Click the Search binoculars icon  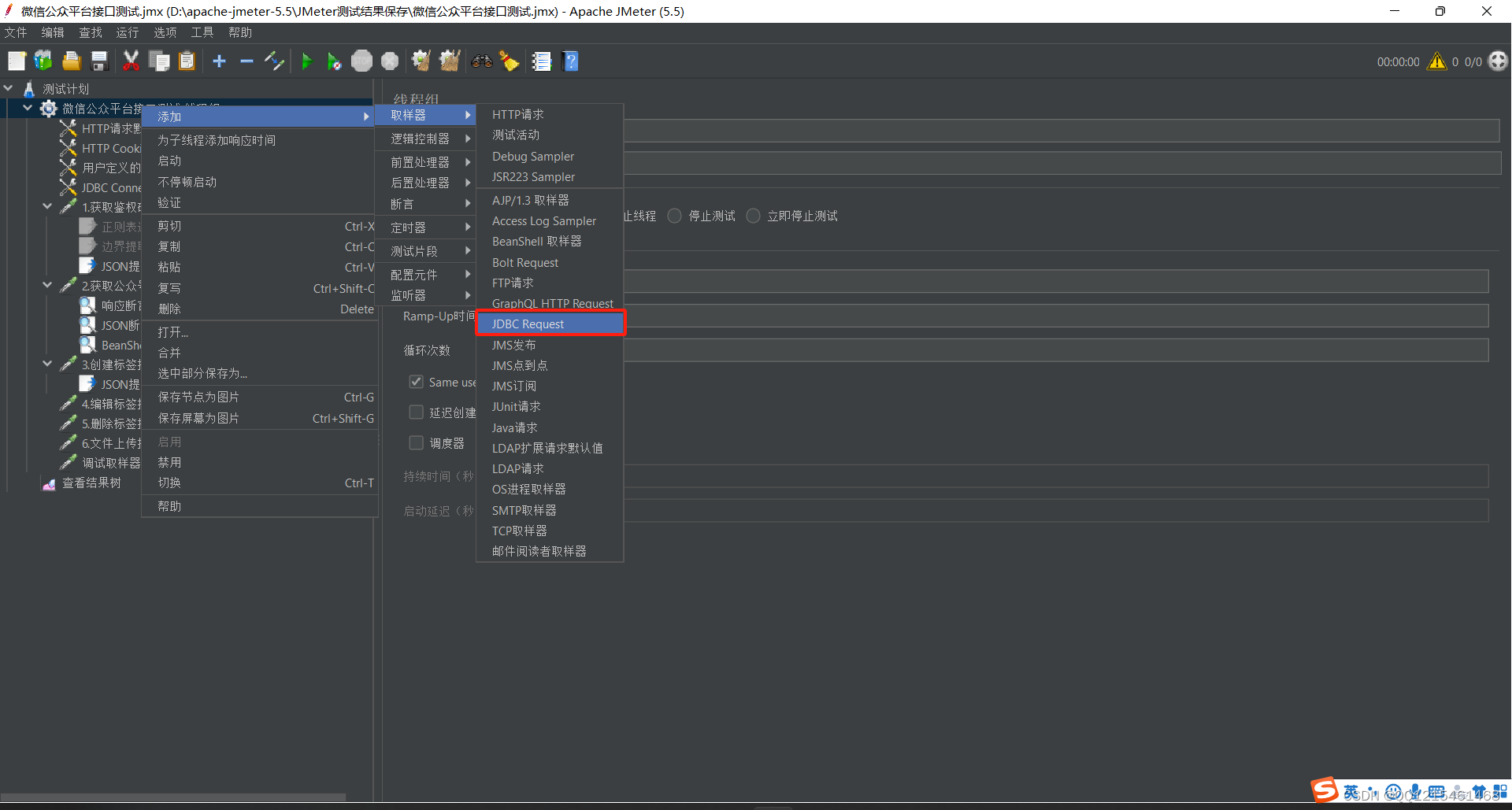coord(481,61)
